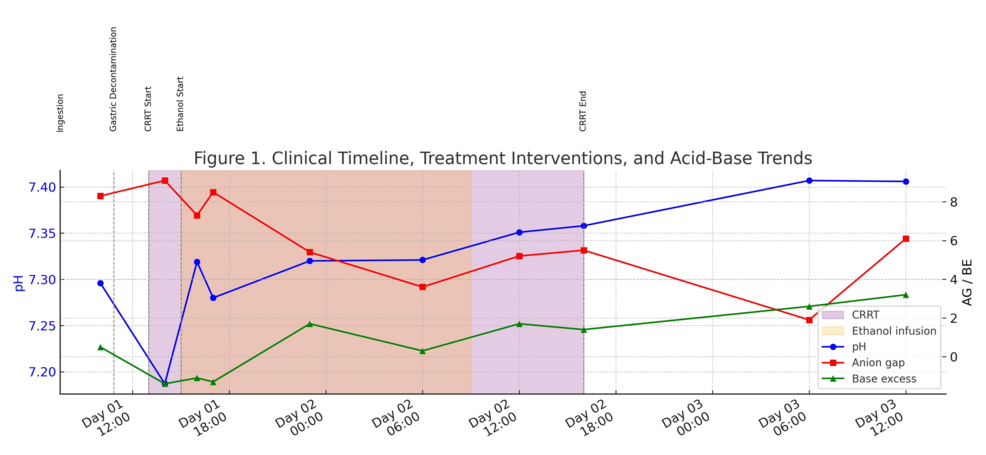Image resolution: width=986 pixels, height=455 pixels.
Task: Click the Figure 1 chart title
Action: click(x=502, y=158)
